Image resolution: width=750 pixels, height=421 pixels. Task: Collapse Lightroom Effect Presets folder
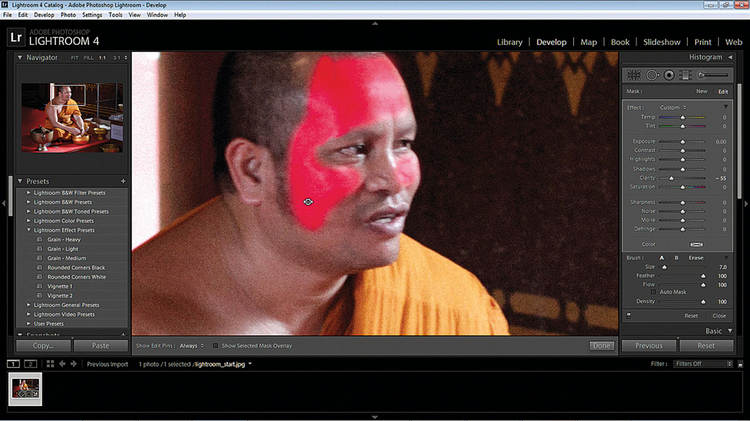(x=28, y=230)
